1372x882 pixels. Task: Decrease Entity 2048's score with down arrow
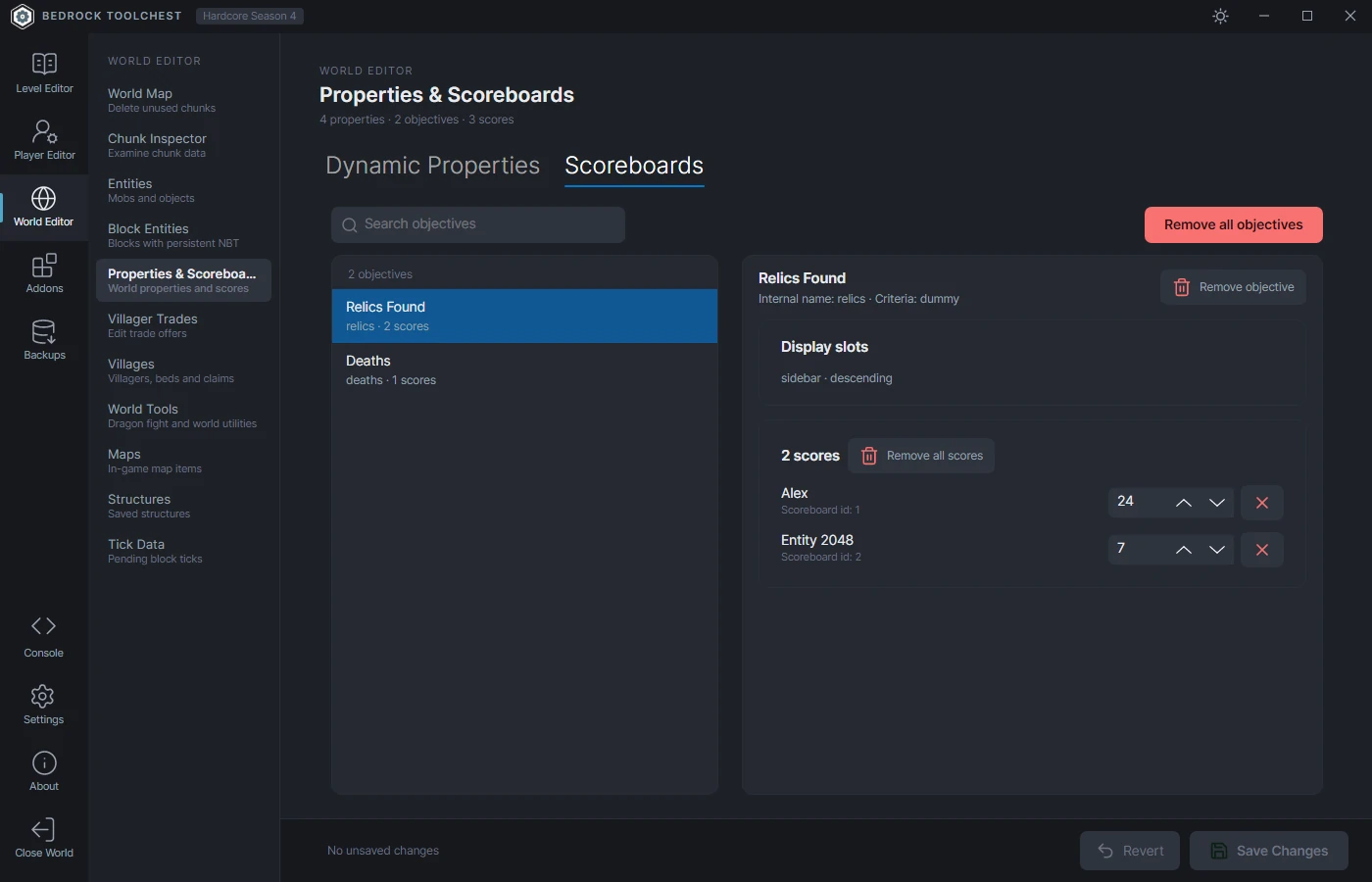pos(1217,550)
